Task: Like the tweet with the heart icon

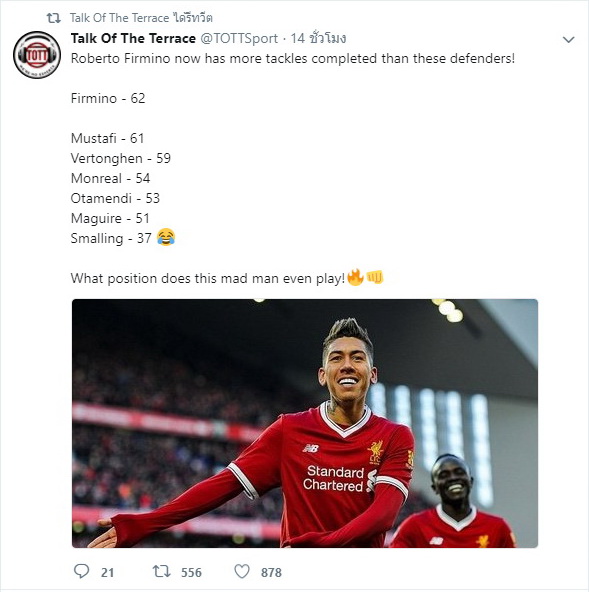Action: point(242,571)
